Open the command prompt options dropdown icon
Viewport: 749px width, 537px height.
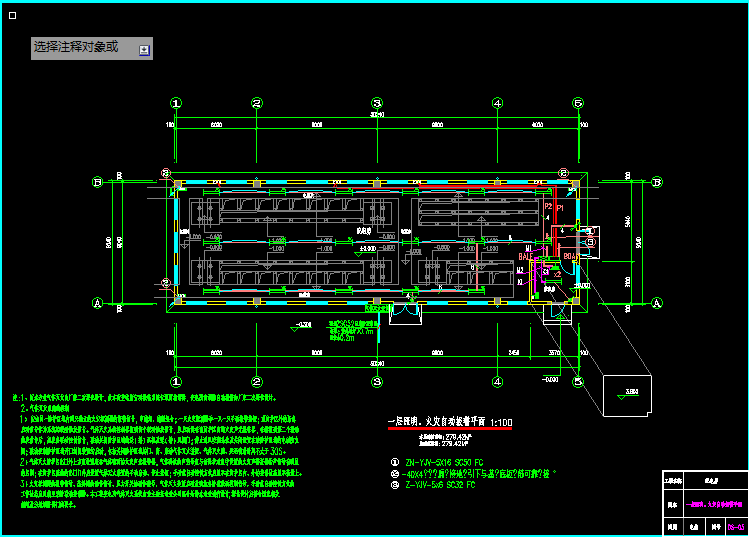tap(144, 49)
